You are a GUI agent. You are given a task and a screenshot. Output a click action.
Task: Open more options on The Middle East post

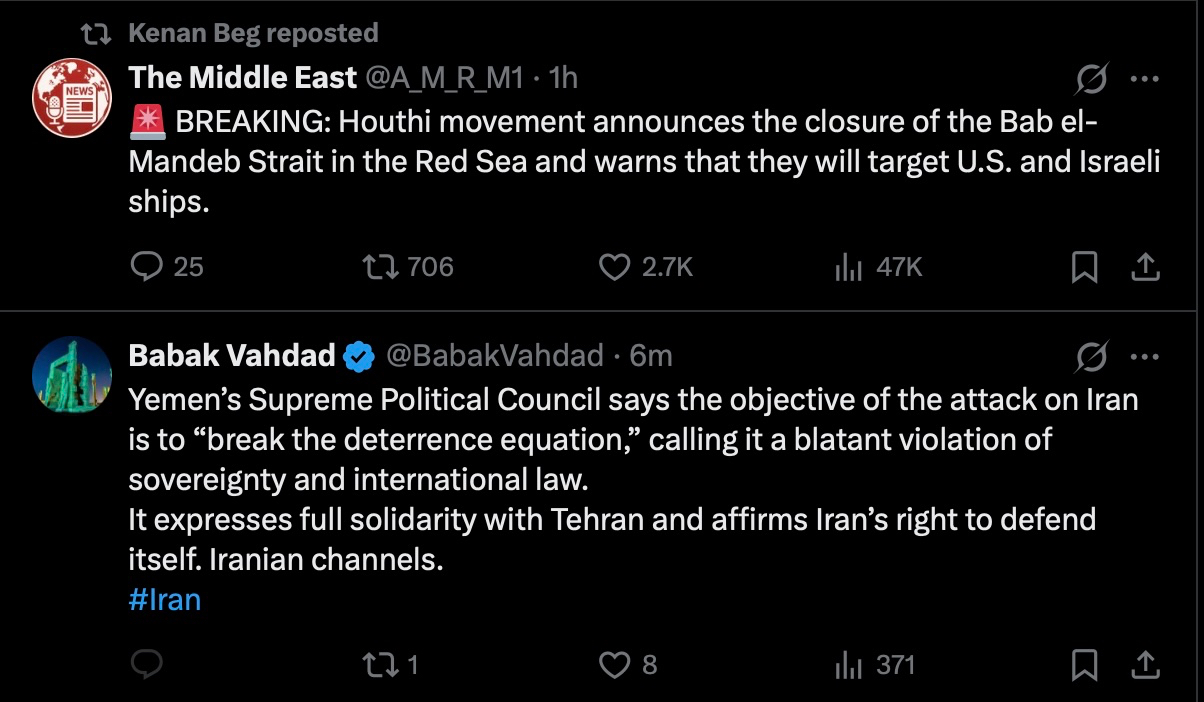(1144, 78)
